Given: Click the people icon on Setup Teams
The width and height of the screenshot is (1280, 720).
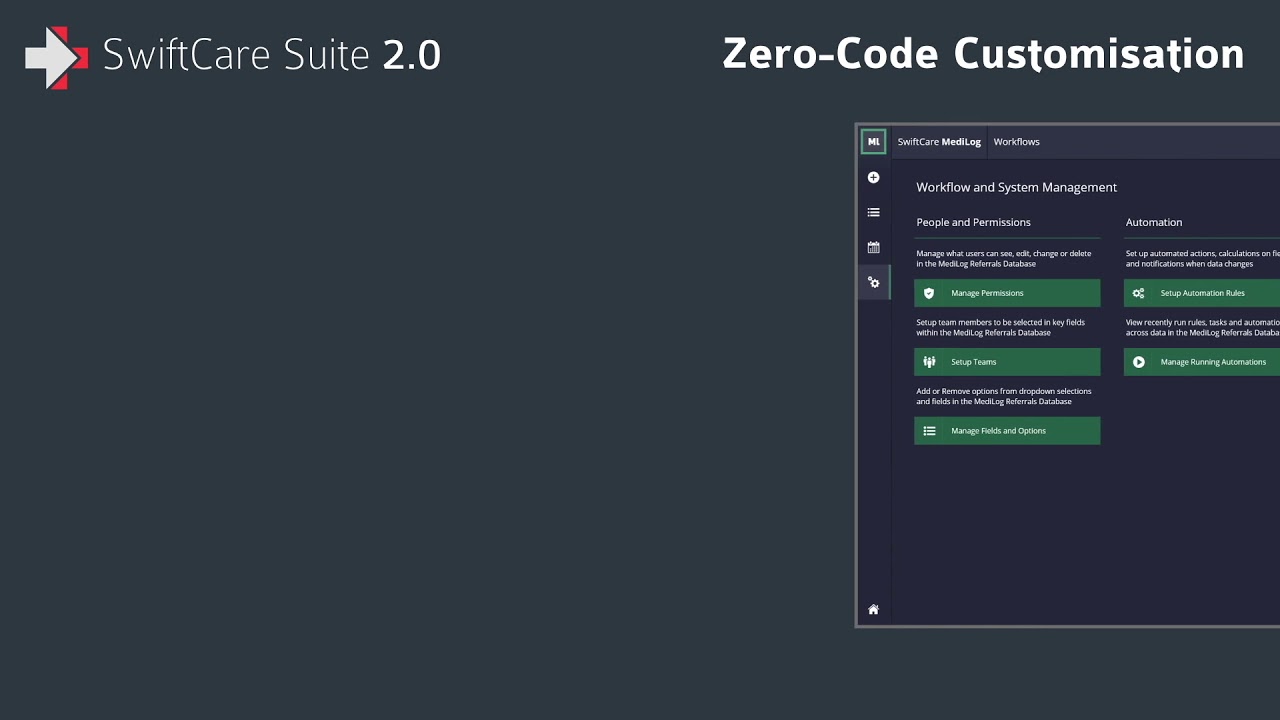Looking at the screenshot, I should (929, 362).
